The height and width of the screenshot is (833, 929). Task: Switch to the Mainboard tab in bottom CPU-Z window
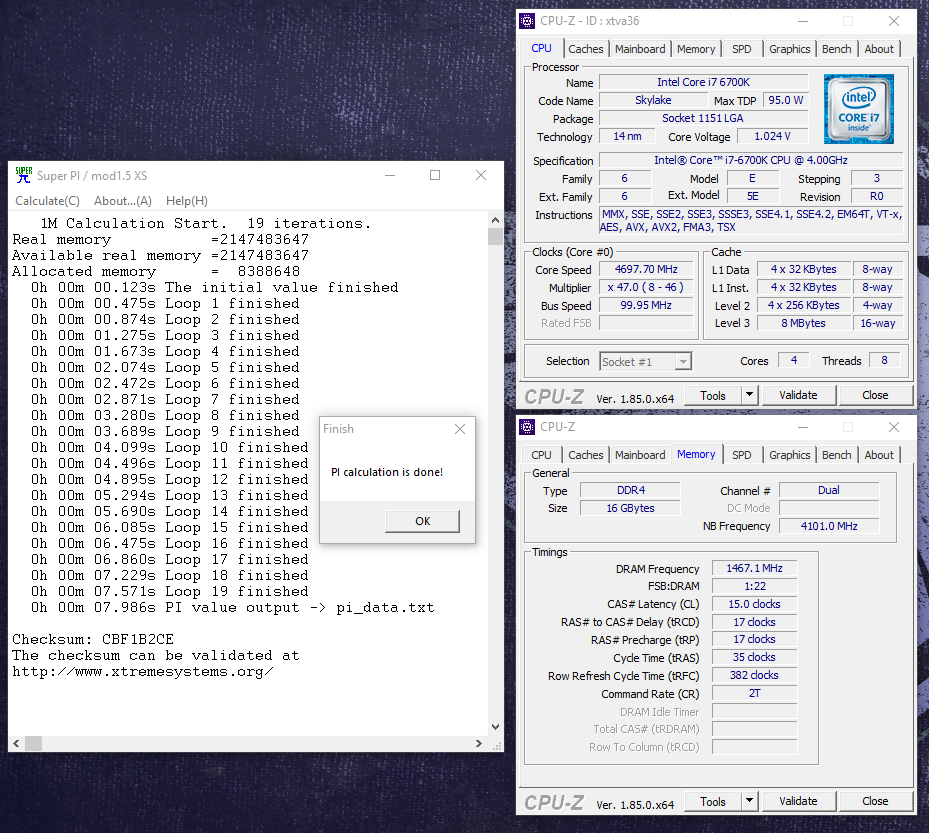coord(640,455)
